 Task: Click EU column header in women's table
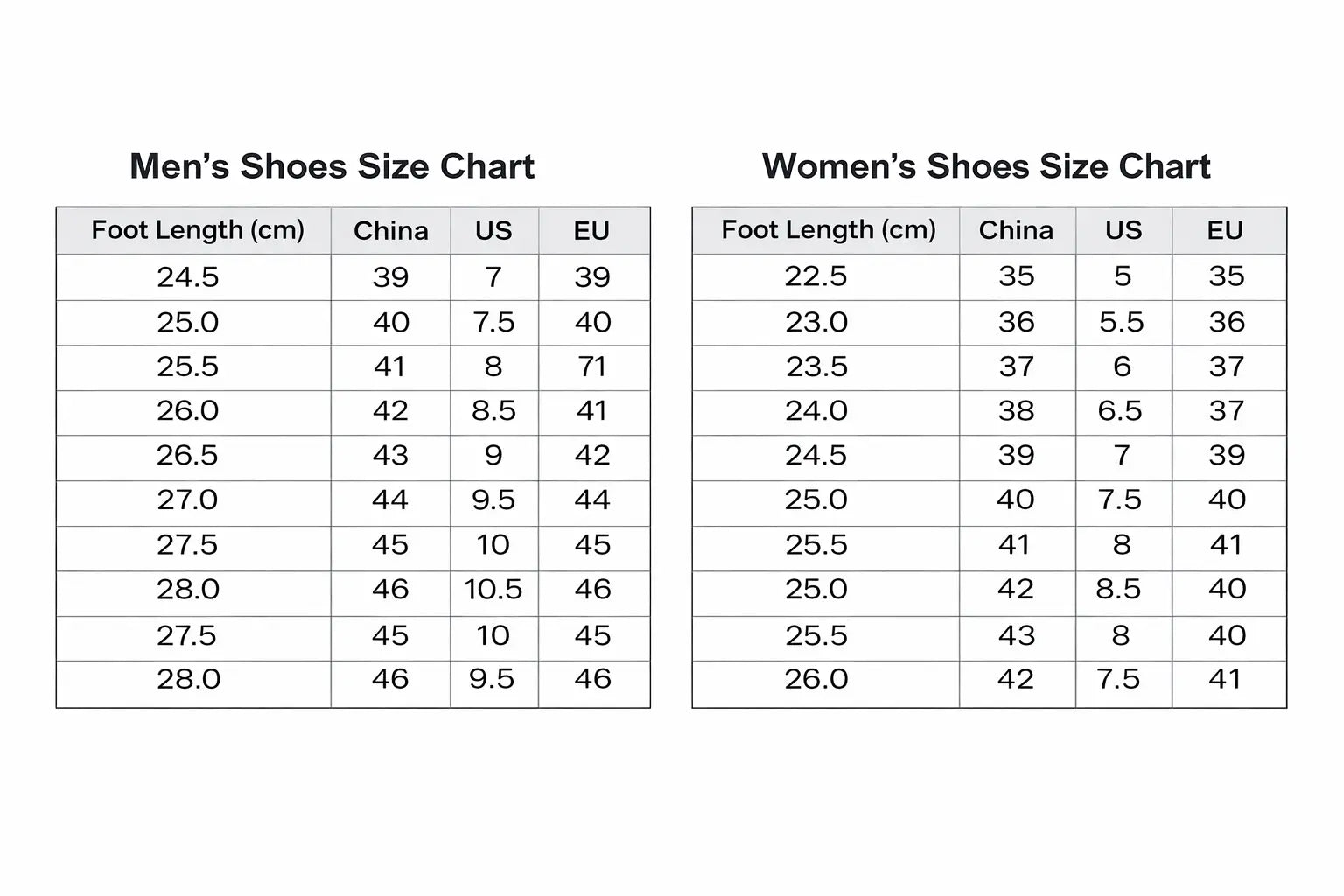coord(1225,230)
